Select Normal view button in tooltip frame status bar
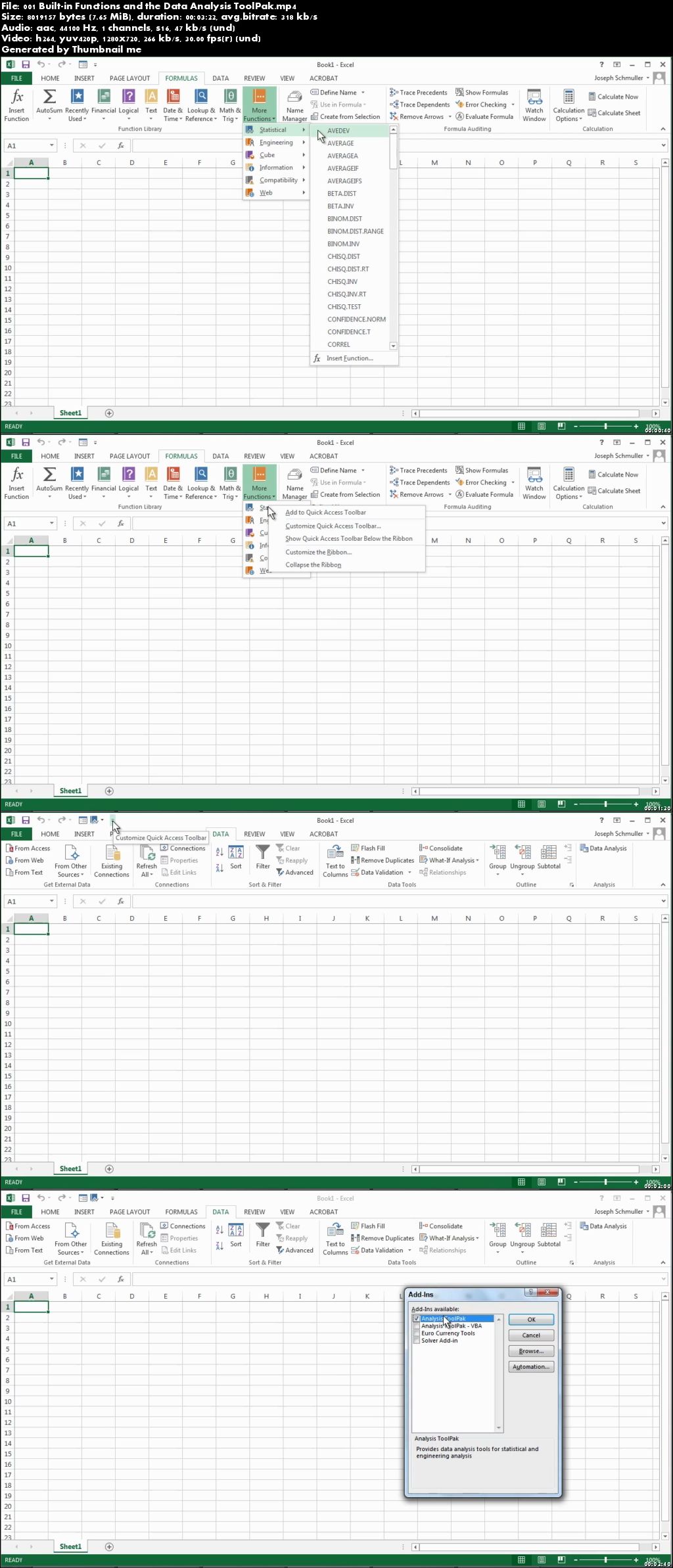This screenshot has width=673, height=1568. (x=521, y=1182)
